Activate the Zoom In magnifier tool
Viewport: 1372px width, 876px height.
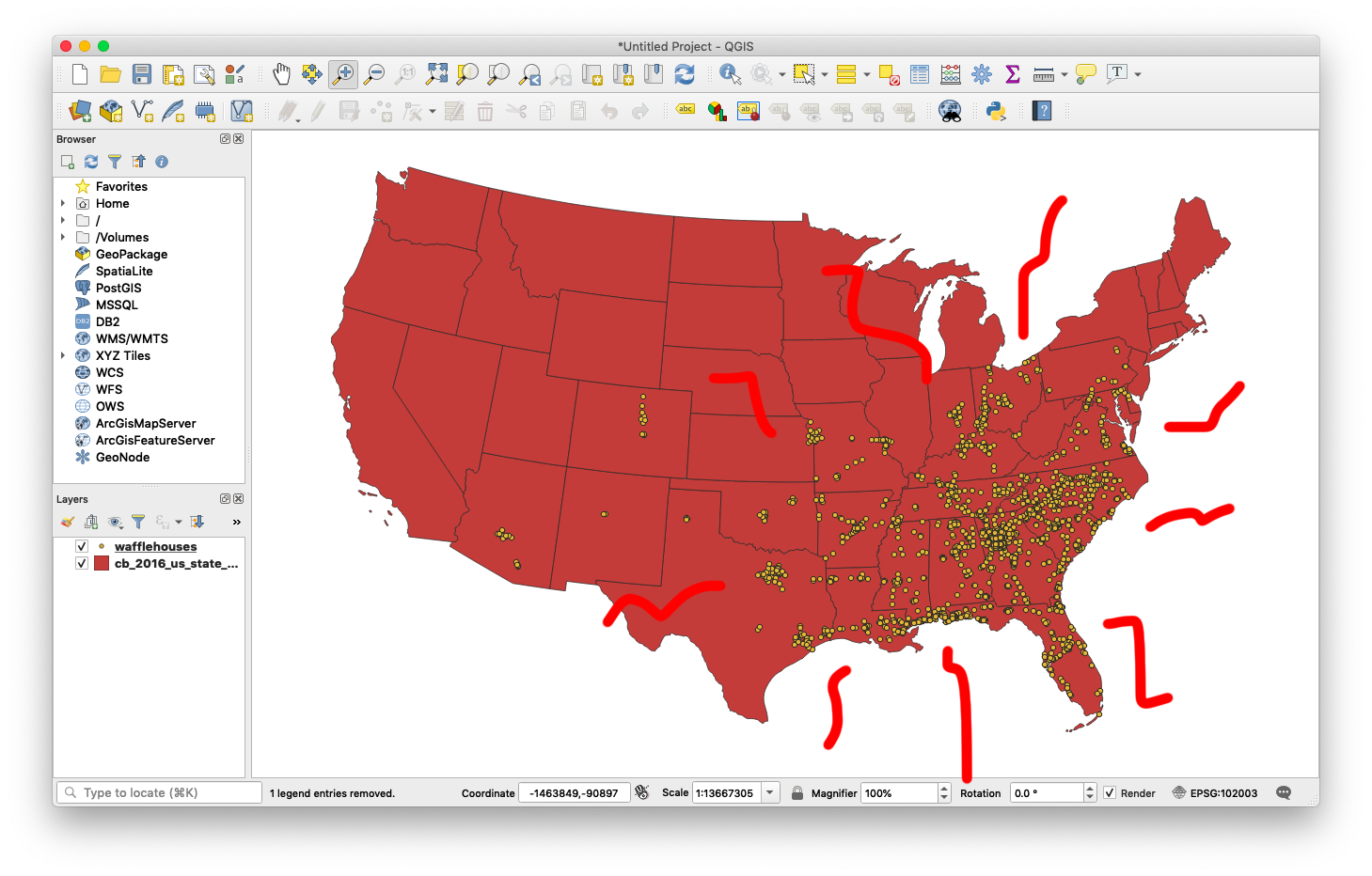343,74
